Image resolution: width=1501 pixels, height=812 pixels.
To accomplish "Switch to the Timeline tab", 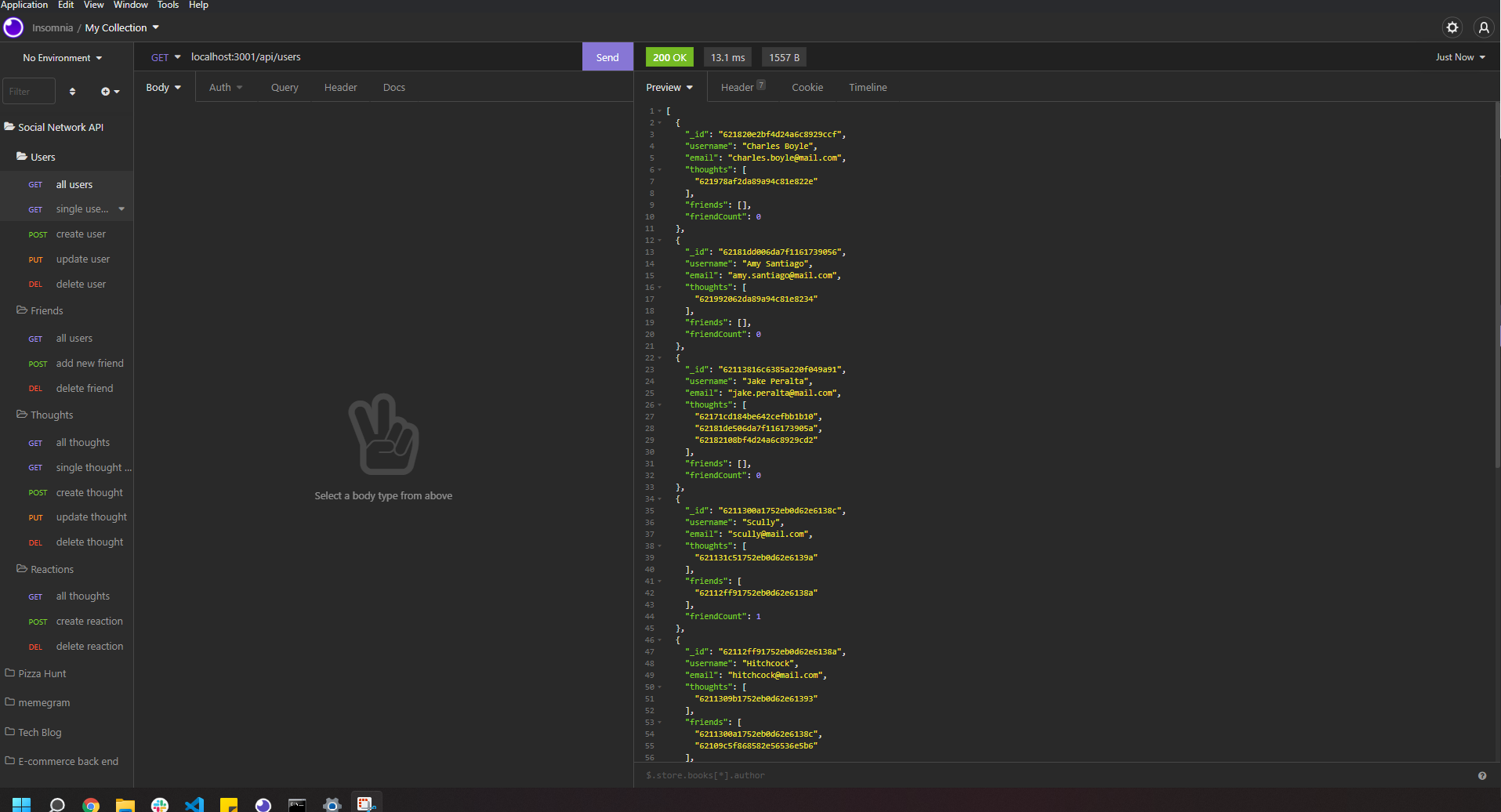I will tap(867, 87).
